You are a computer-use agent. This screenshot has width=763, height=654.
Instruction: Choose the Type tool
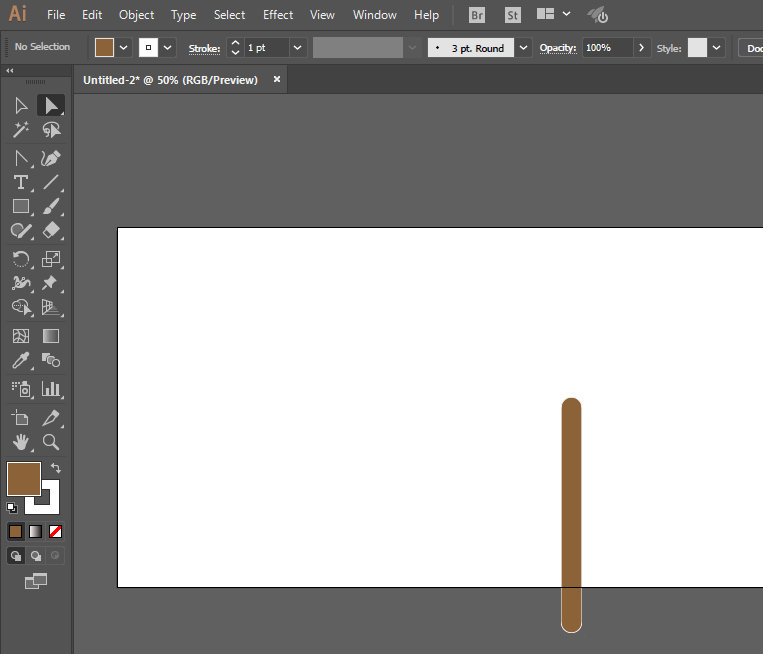pos(20,182)
